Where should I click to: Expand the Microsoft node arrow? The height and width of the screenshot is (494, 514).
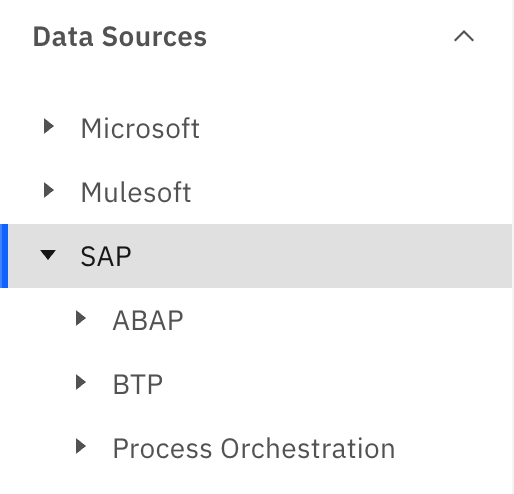[49, 126]
